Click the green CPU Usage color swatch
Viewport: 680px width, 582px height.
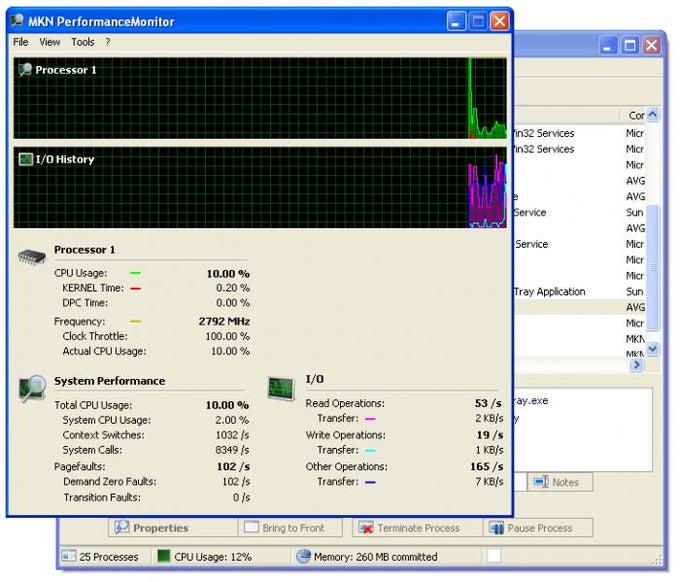click(135, 273)
